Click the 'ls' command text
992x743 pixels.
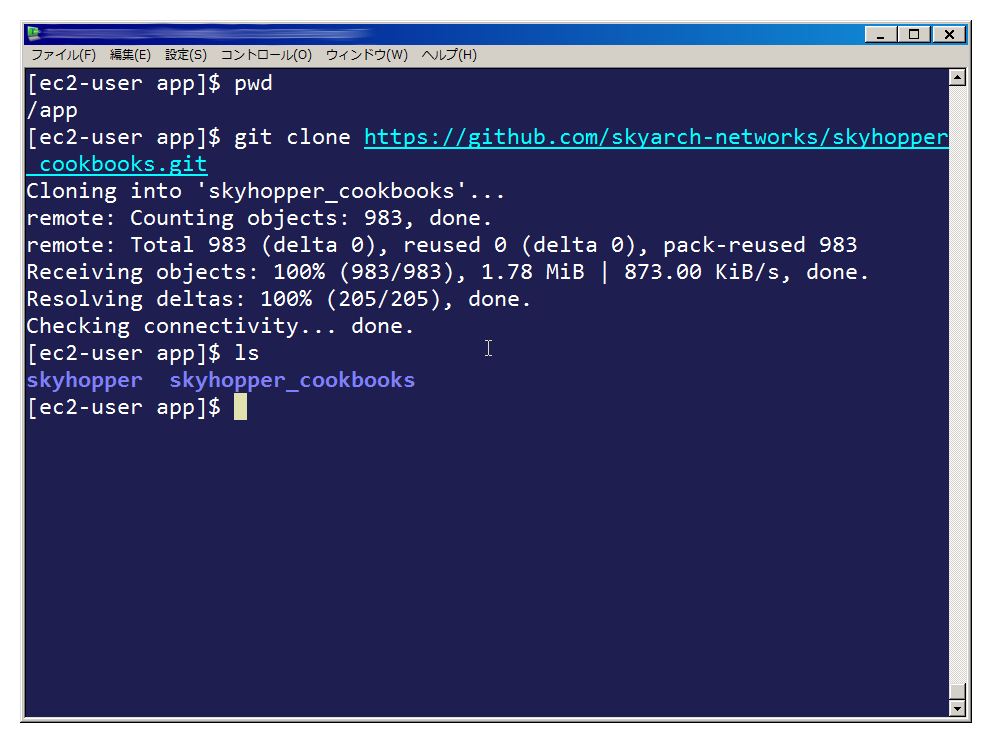pos(247,353)
